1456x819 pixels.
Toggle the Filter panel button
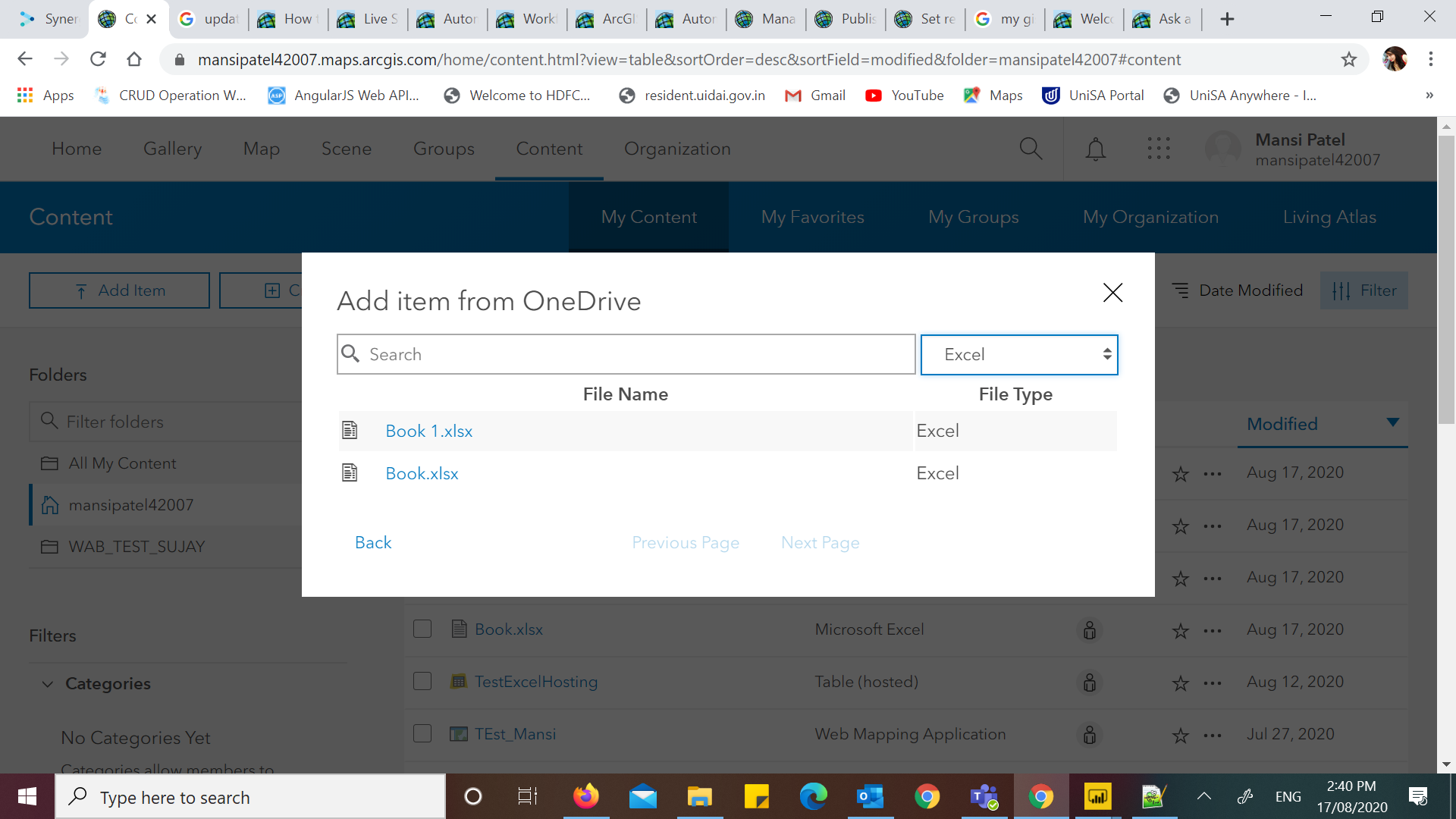(x=1364, y=290)
